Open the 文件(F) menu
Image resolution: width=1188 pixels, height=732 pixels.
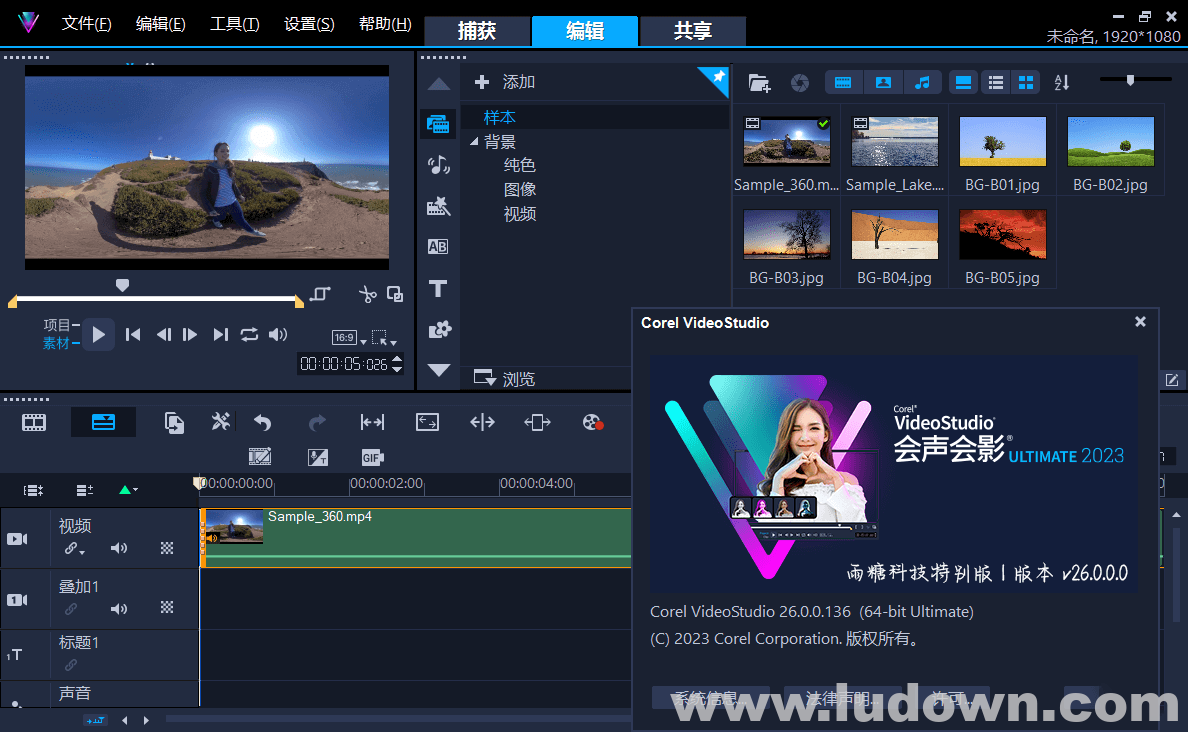[x=86, y=23]
